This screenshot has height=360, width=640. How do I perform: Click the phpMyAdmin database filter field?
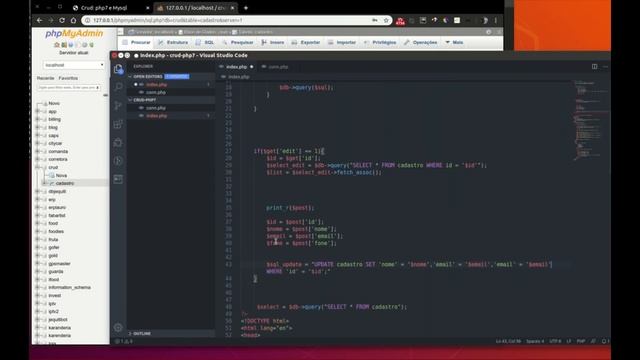coord(69,88)
